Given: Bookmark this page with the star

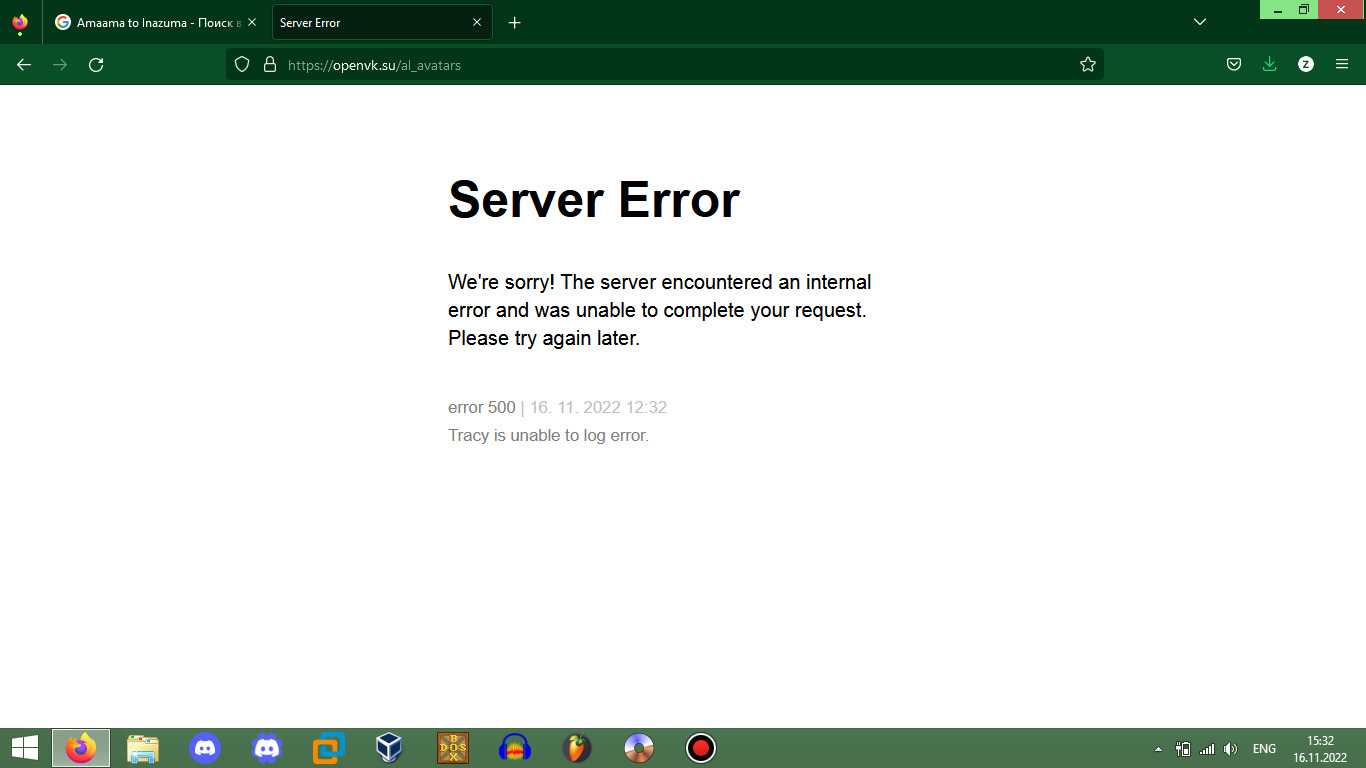Looking at the screenshot, I should point(1088,65).
